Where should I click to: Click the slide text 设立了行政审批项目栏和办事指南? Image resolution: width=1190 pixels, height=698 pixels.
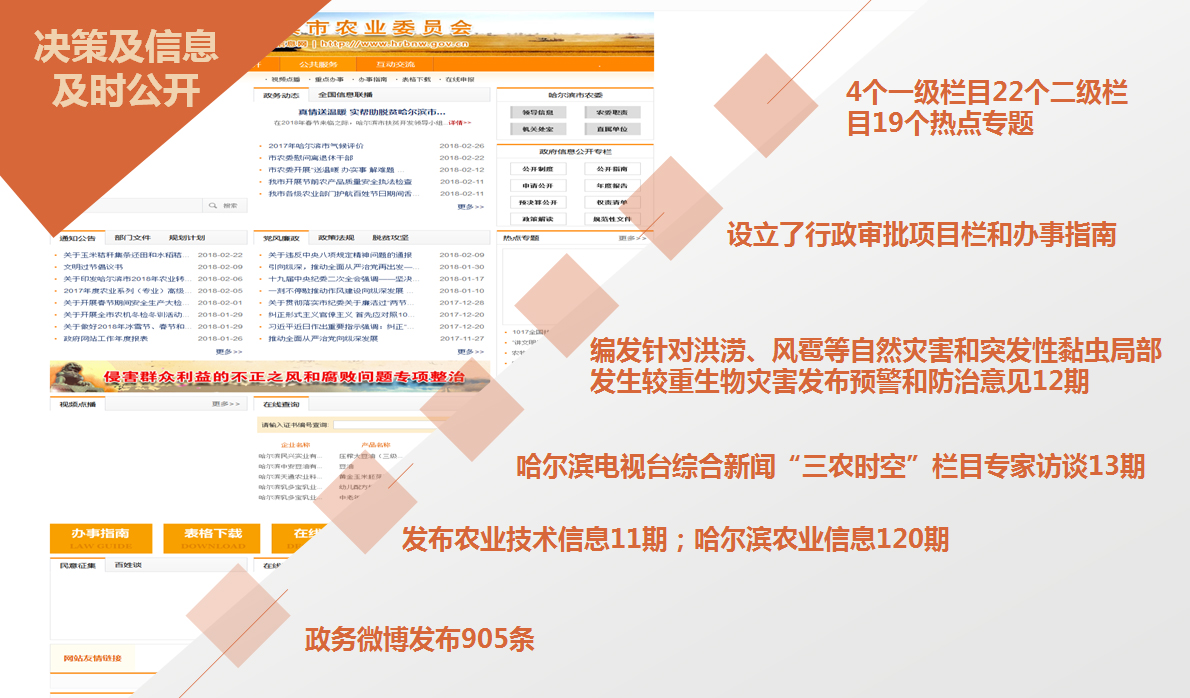(x=922, y=235)
